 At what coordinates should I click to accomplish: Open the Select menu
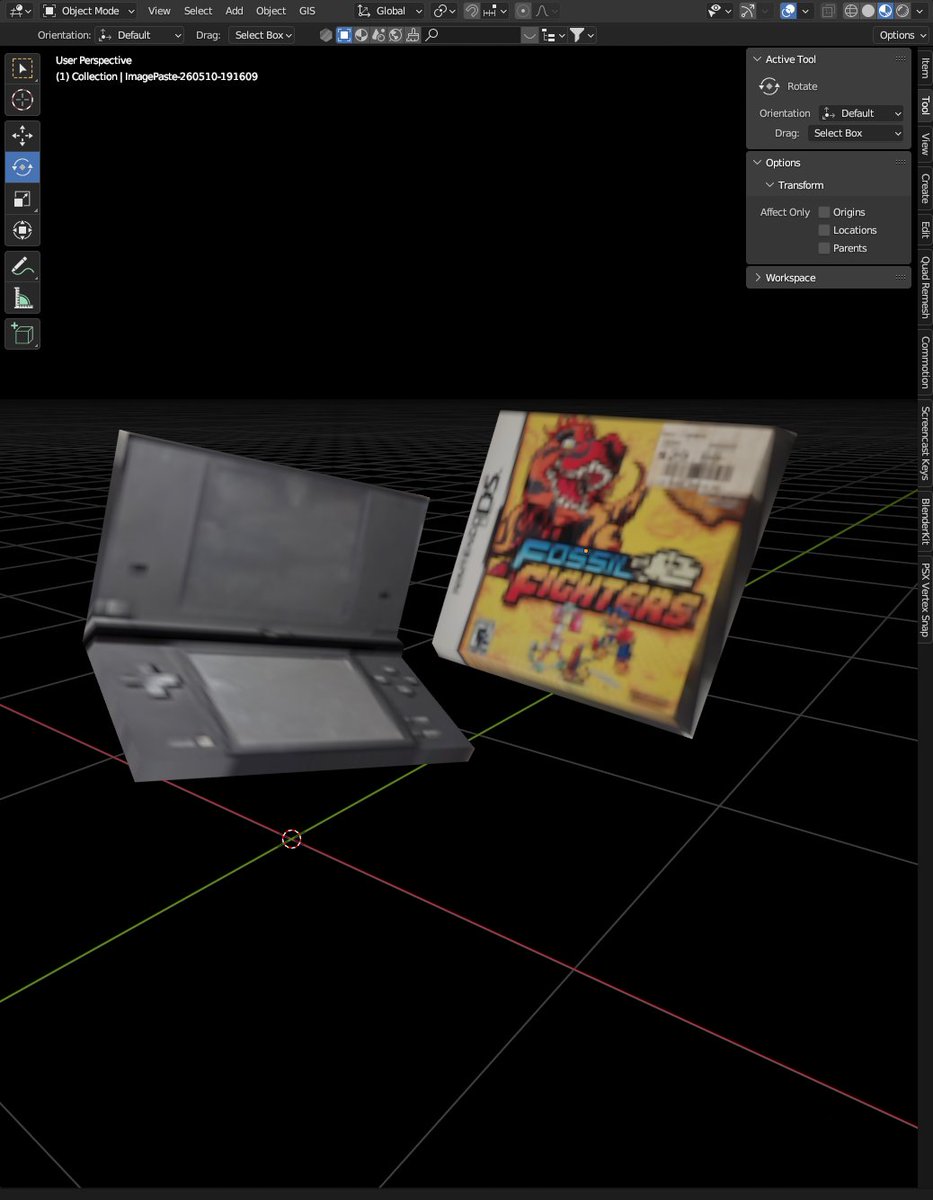click(198, 11)
